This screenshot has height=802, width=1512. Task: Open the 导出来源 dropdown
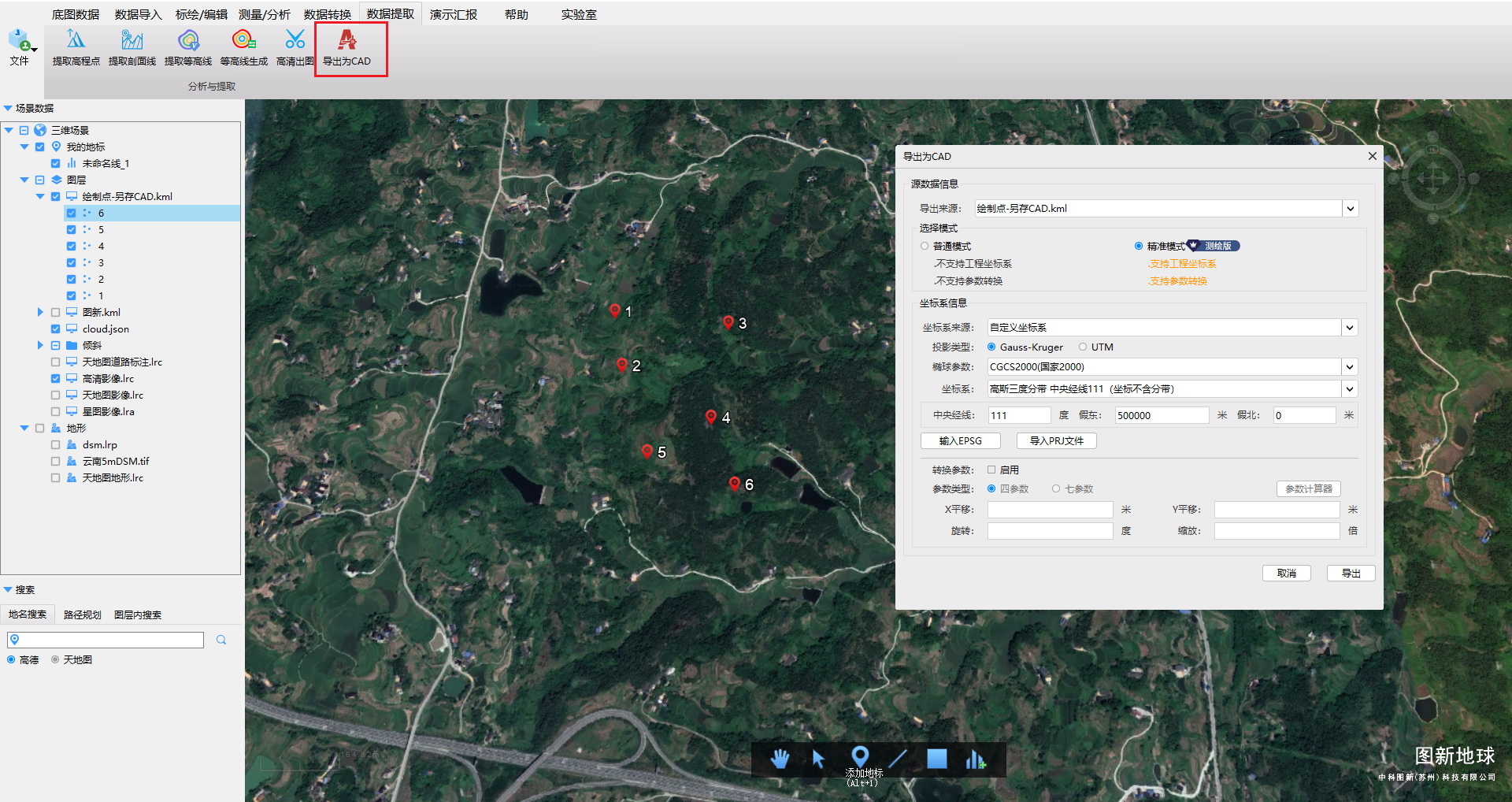(1350, 209)
